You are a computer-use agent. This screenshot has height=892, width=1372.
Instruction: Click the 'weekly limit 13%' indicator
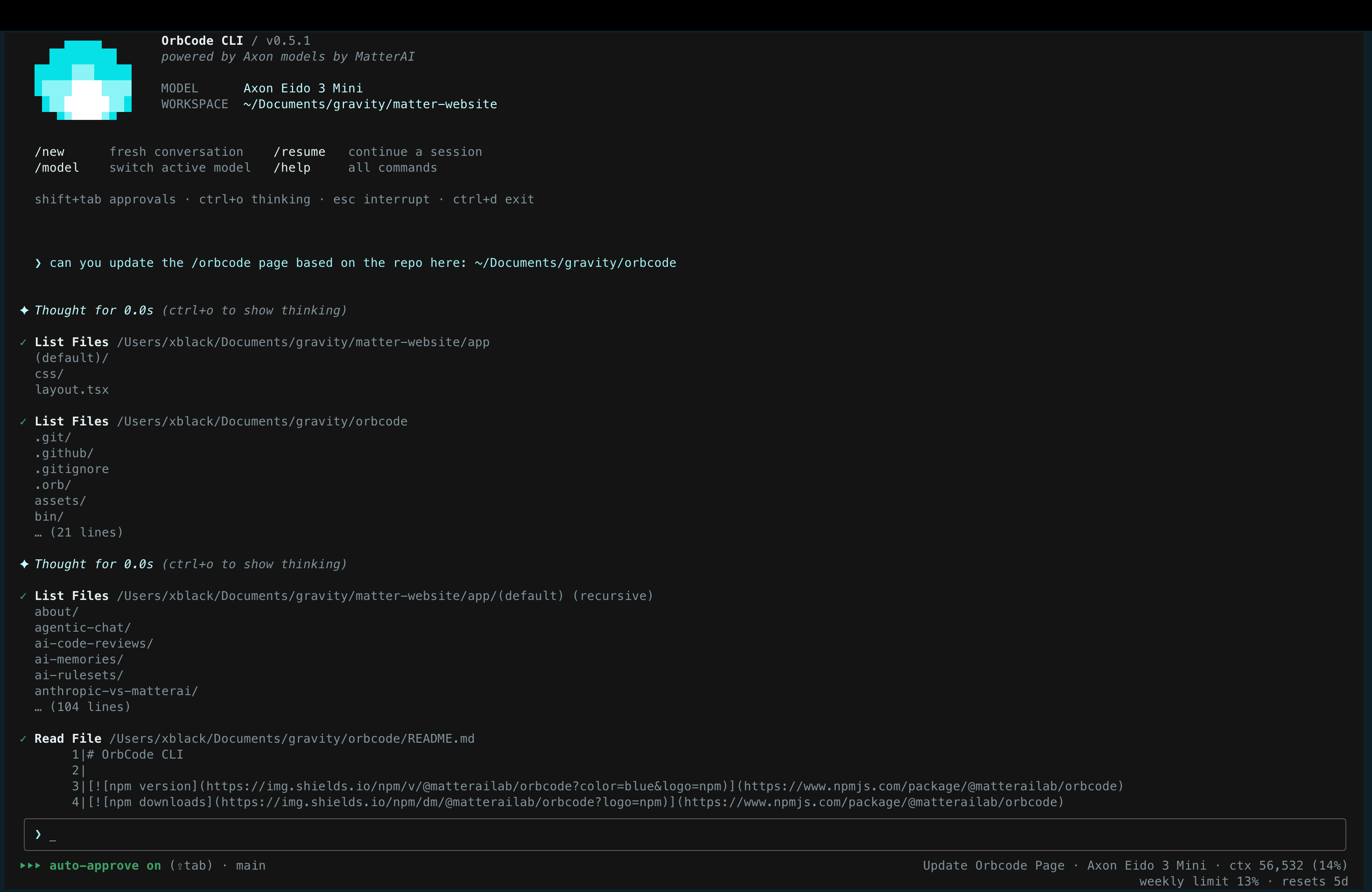1199,882
